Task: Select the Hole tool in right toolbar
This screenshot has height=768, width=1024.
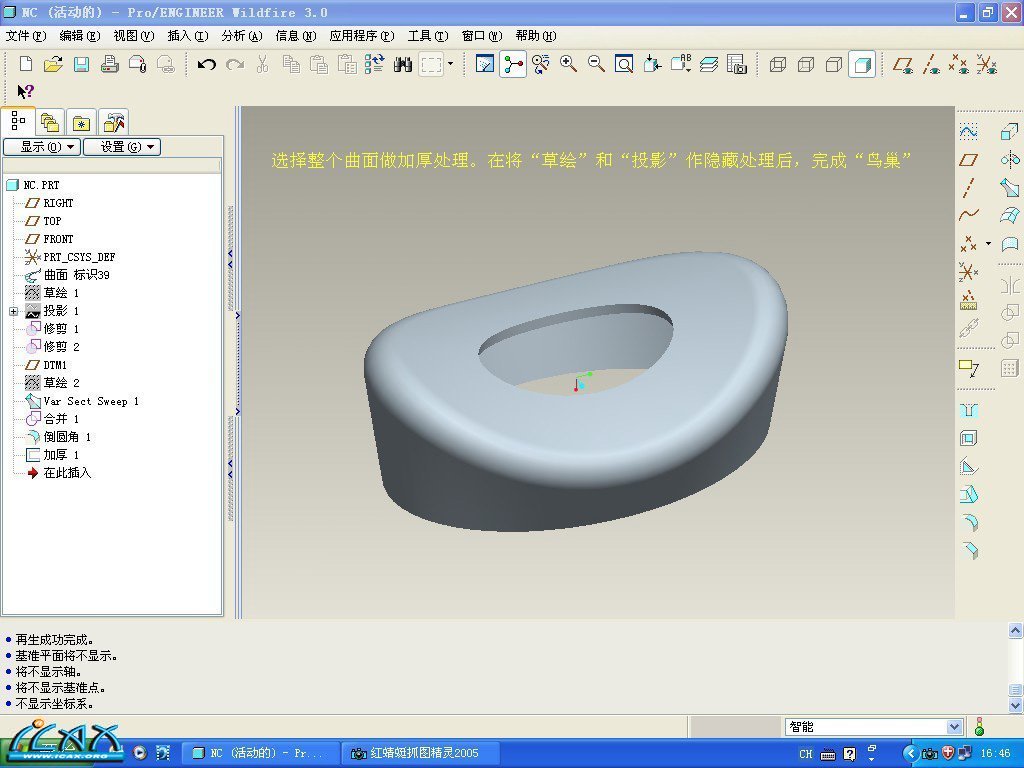Action: pyautogui.click(x=968, y=410)
